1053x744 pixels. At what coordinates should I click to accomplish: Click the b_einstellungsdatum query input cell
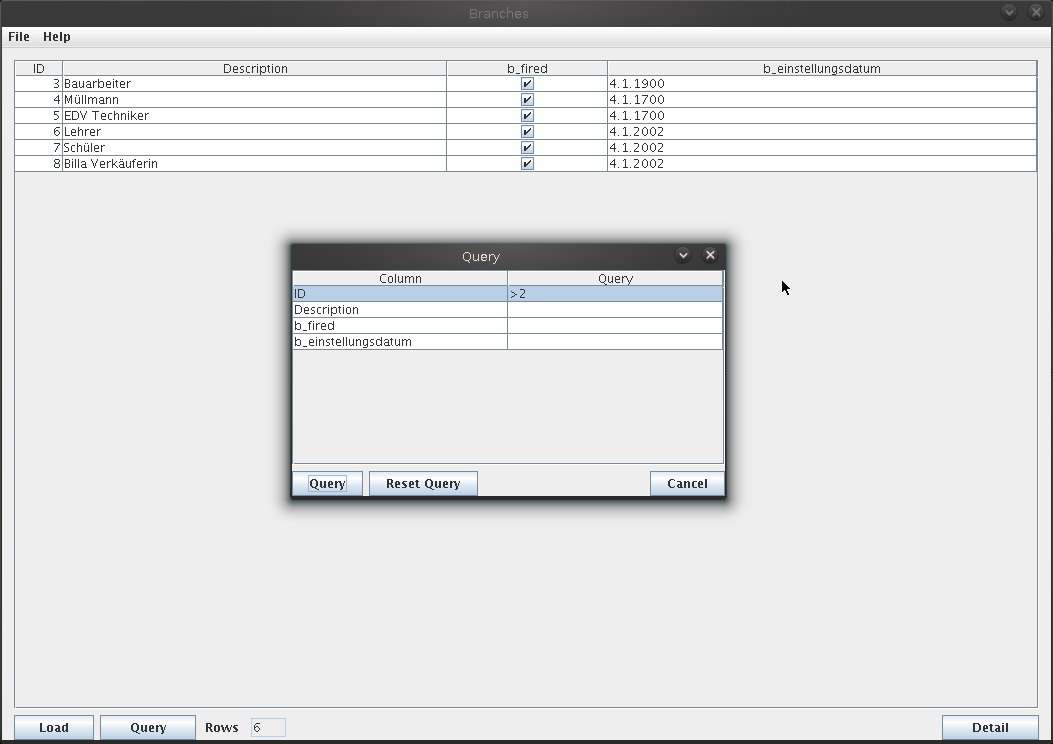(x=614, y=342)
